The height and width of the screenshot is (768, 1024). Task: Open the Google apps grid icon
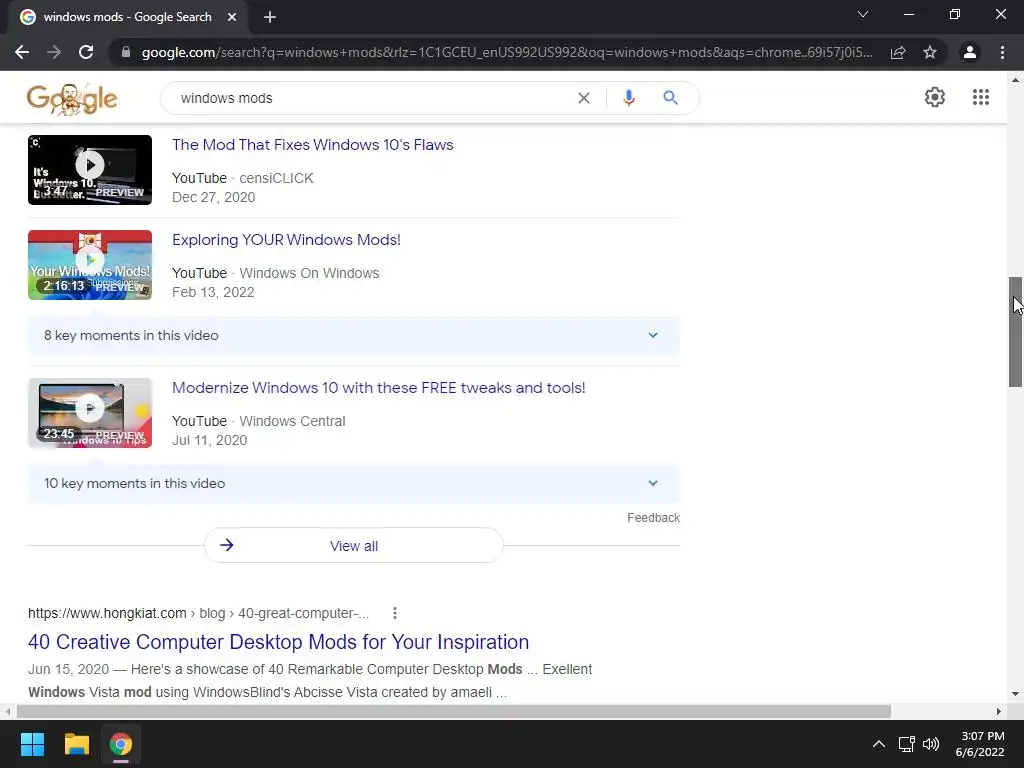(x=980, y=97)
